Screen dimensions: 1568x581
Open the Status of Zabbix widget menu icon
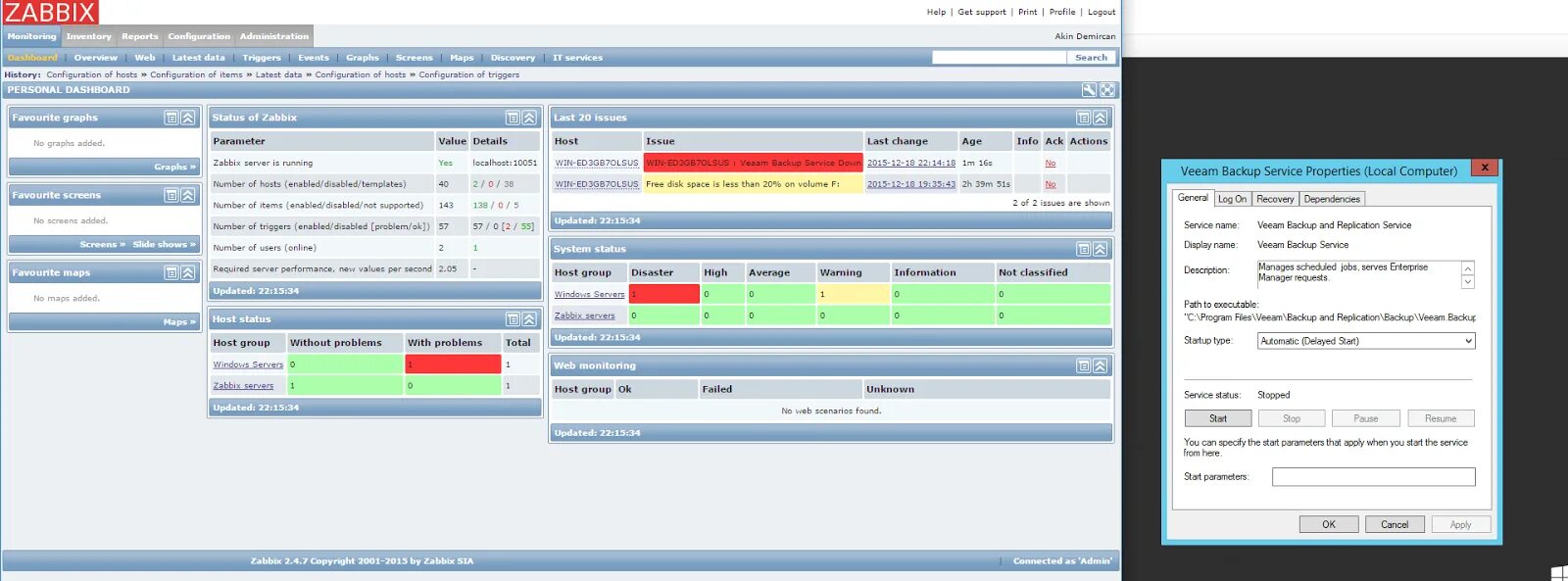tap(513, 118)
